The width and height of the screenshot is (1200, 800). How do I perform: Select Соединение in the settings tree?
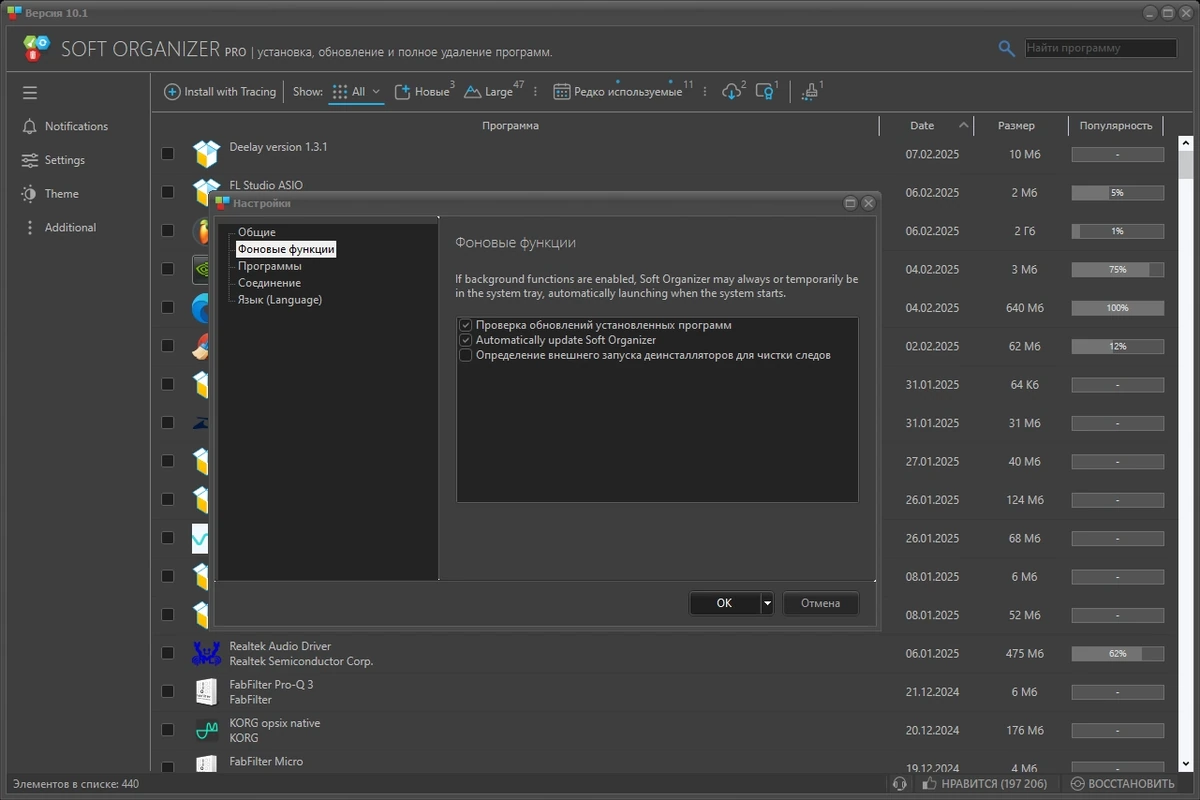pos(269,283)
